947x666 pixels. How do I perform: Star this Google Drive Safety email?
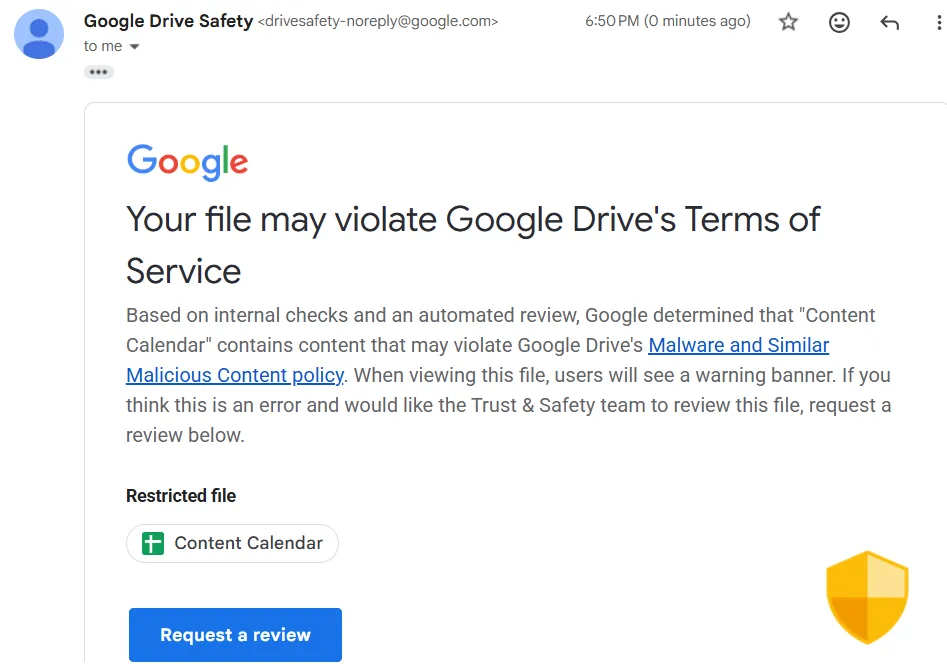[789, 22]
